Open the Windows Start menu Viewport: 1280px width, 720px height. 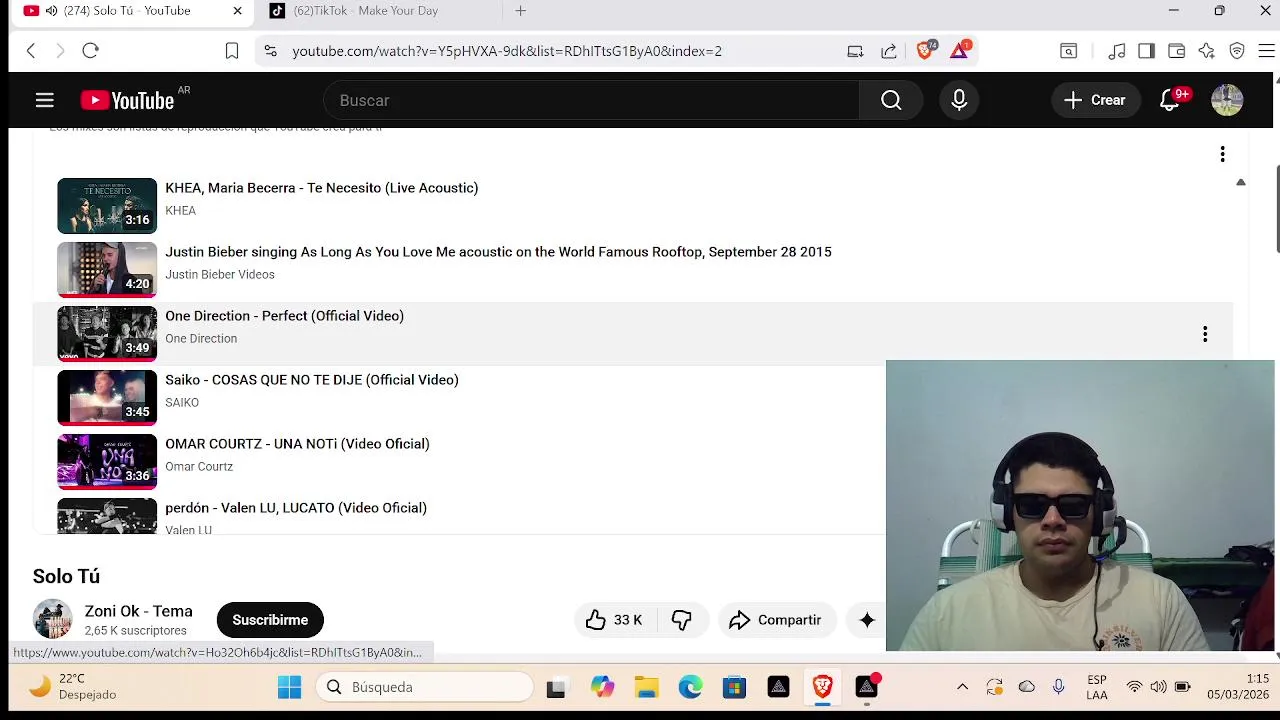point(289,687)
